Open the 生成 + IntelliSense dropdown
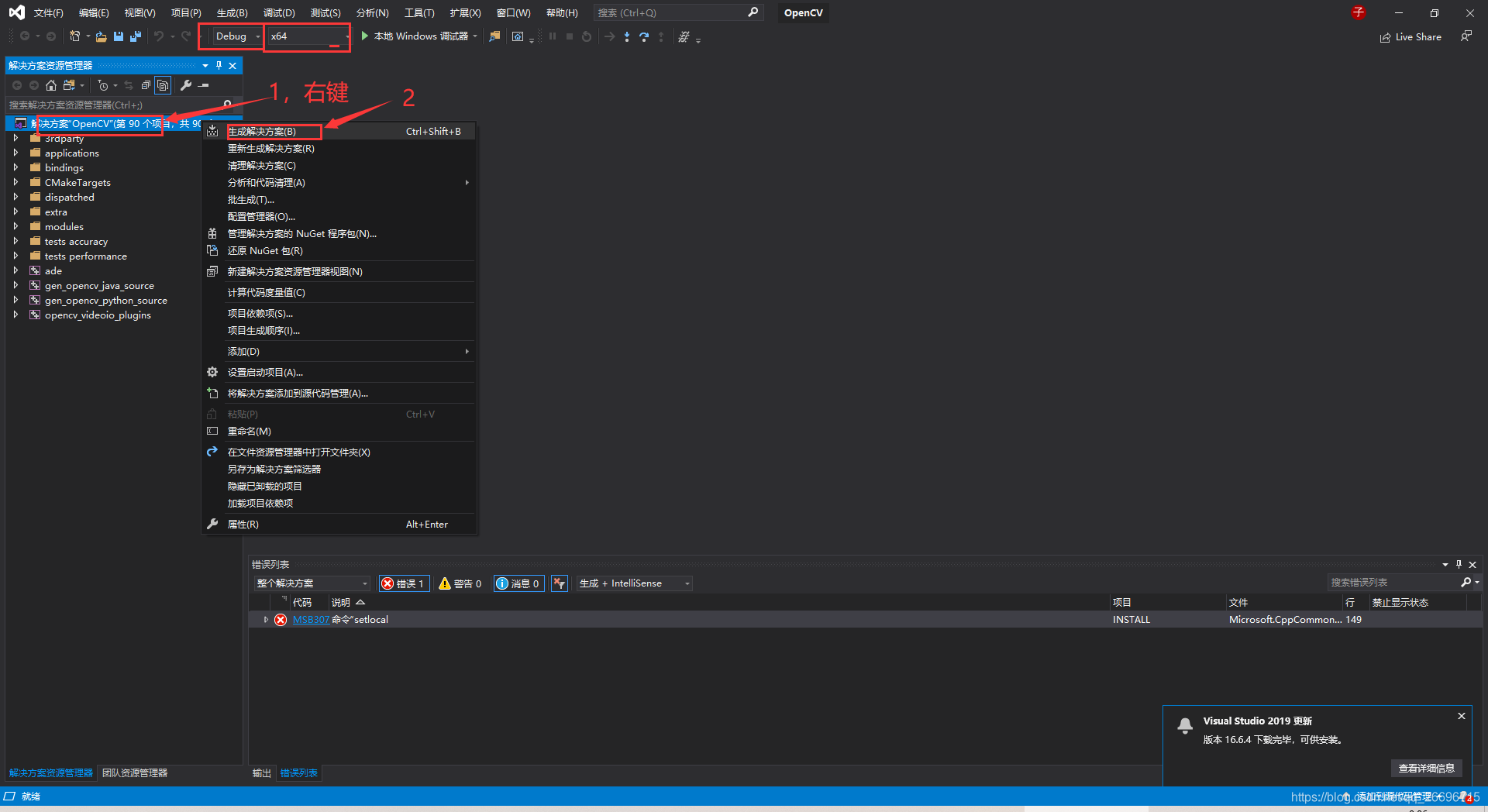 634,583
